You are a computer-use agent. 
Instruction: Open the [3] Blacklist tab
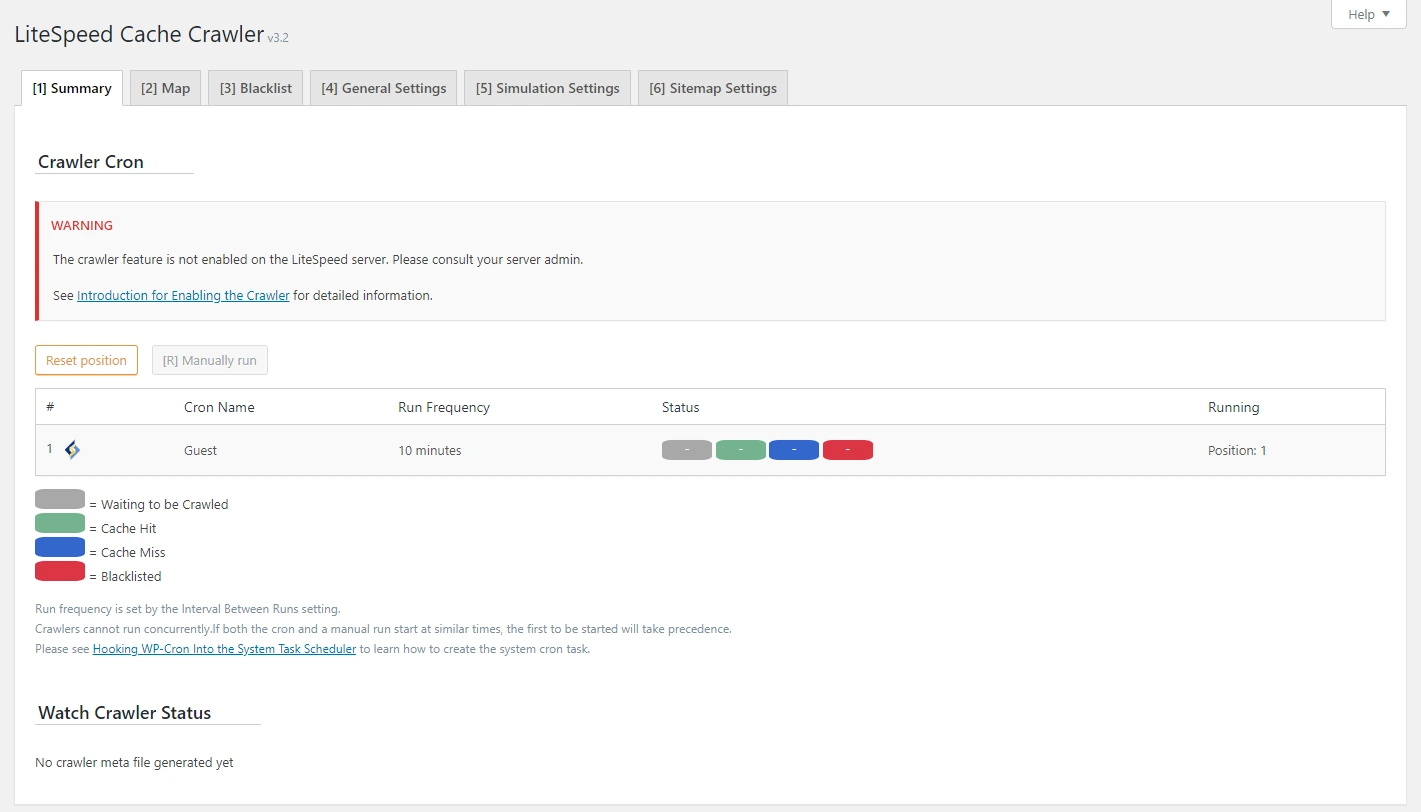[256, 88]
